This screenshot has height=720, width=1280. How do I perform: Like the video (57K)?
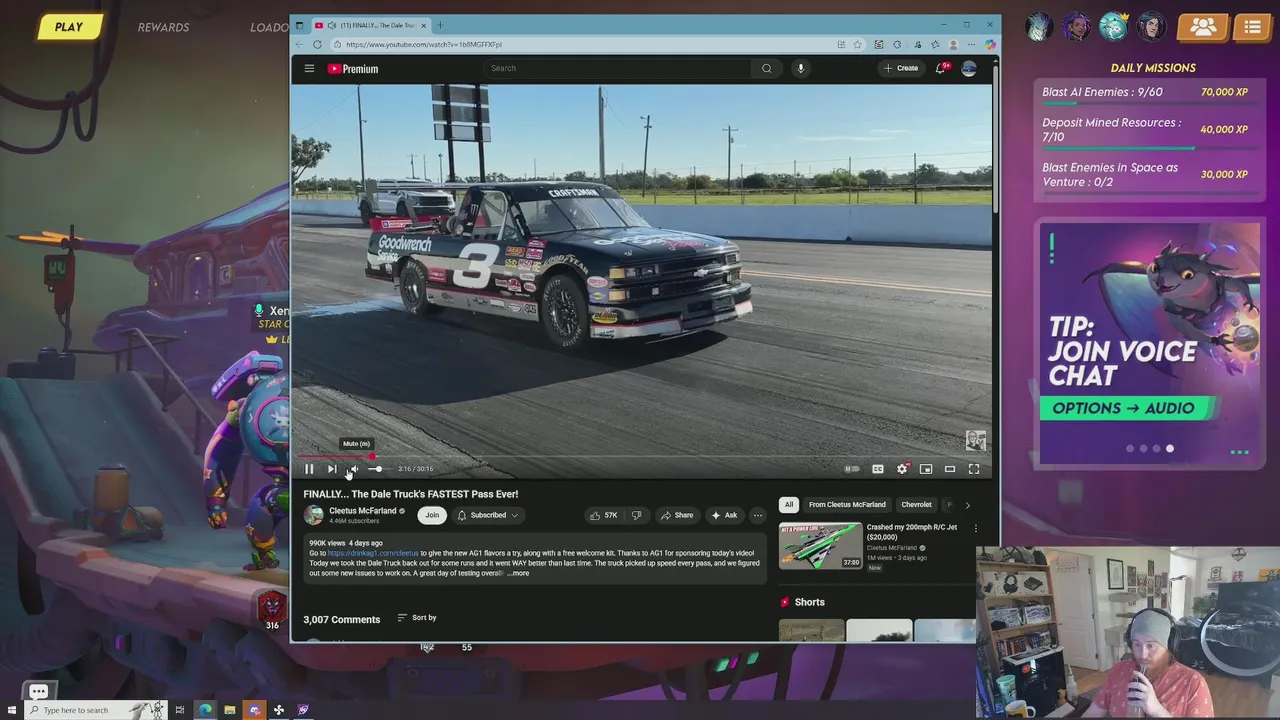click(604, 515)
